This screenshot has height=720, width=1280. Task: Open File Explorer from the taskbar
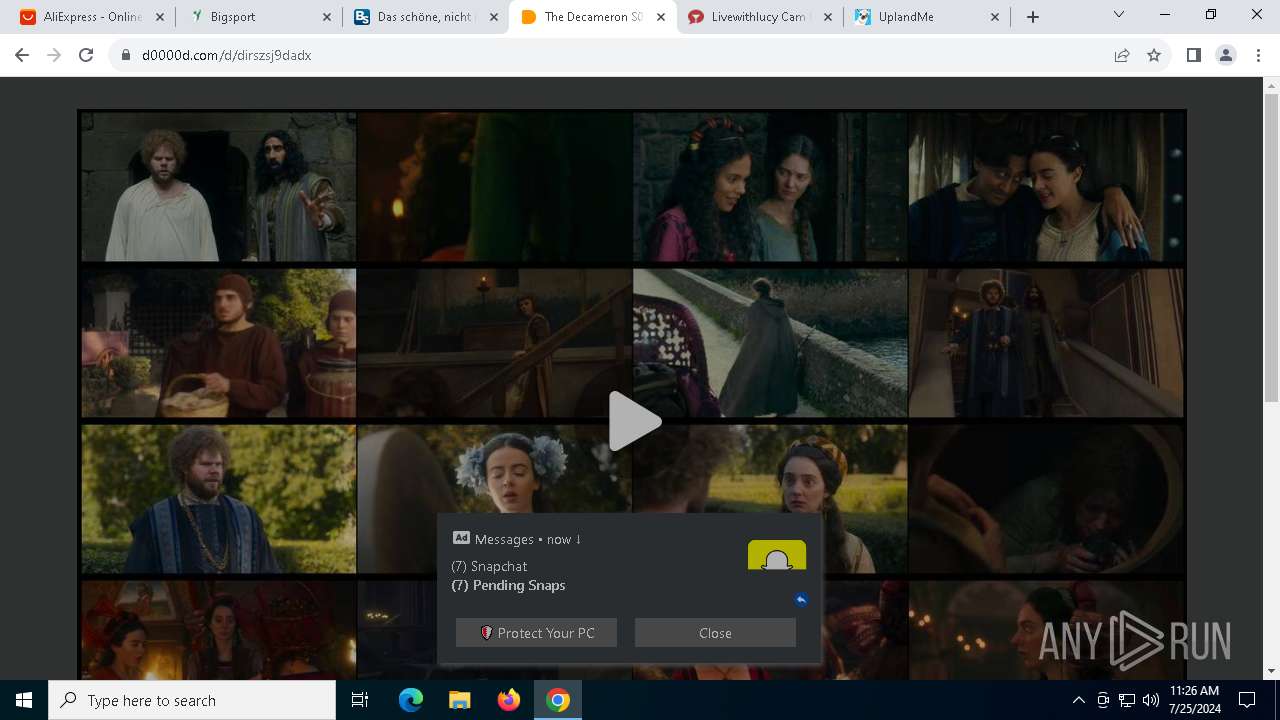point(459,700)
